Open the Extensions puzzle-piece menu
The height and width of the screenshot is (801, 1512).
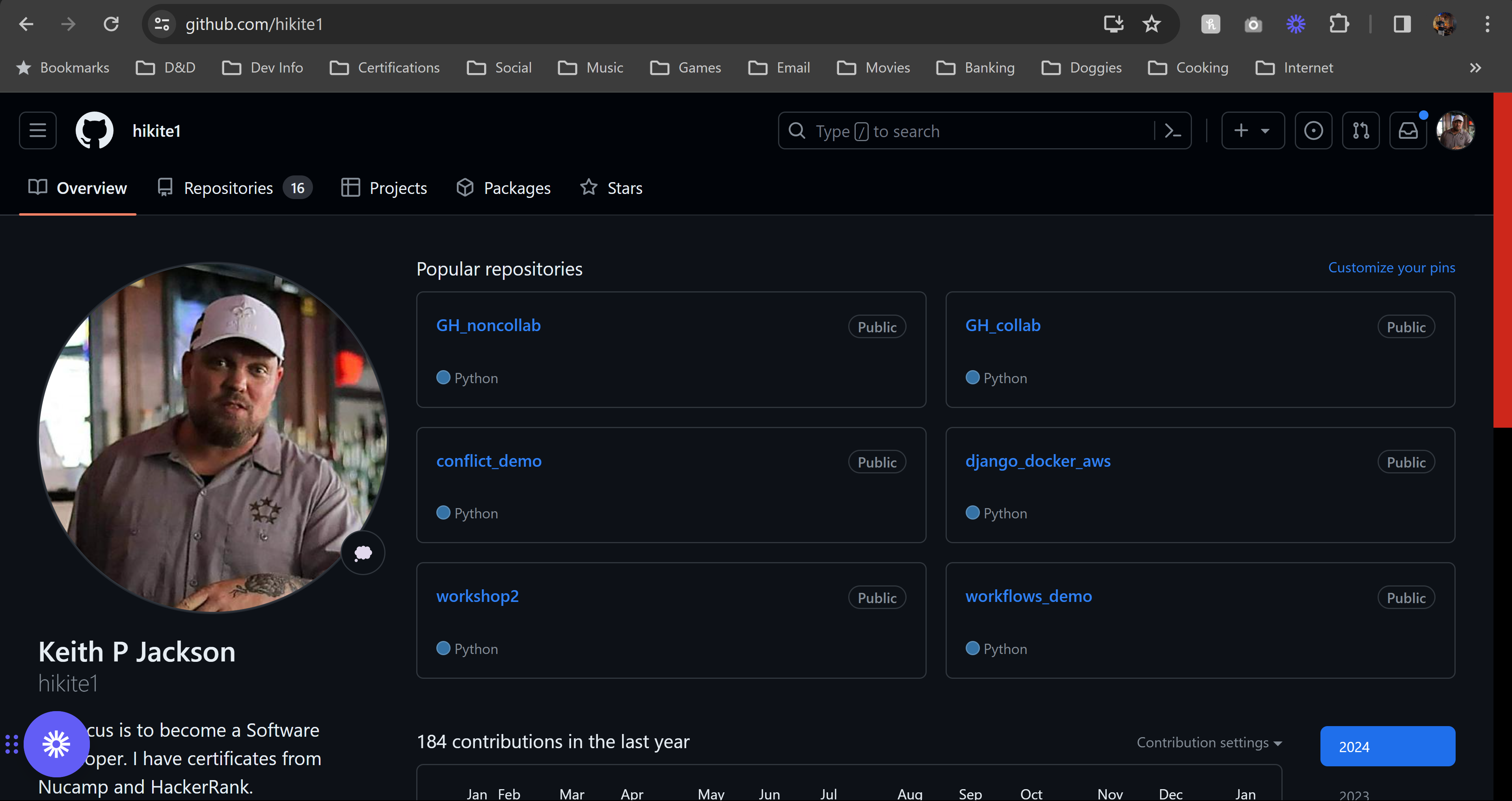[x=1339, y=24]
